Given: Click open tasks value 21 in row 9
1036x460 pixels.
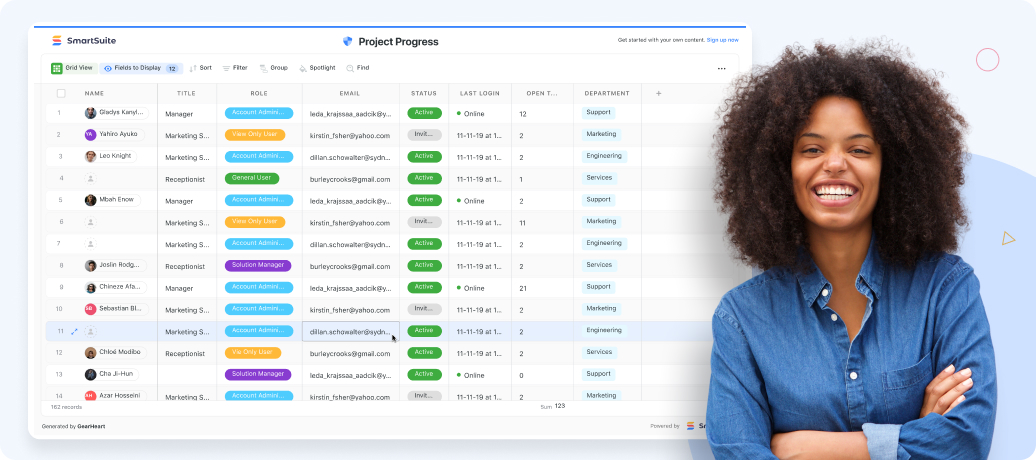Looking at the screenshot, I should pyautogui.click(x=523, y=288).
